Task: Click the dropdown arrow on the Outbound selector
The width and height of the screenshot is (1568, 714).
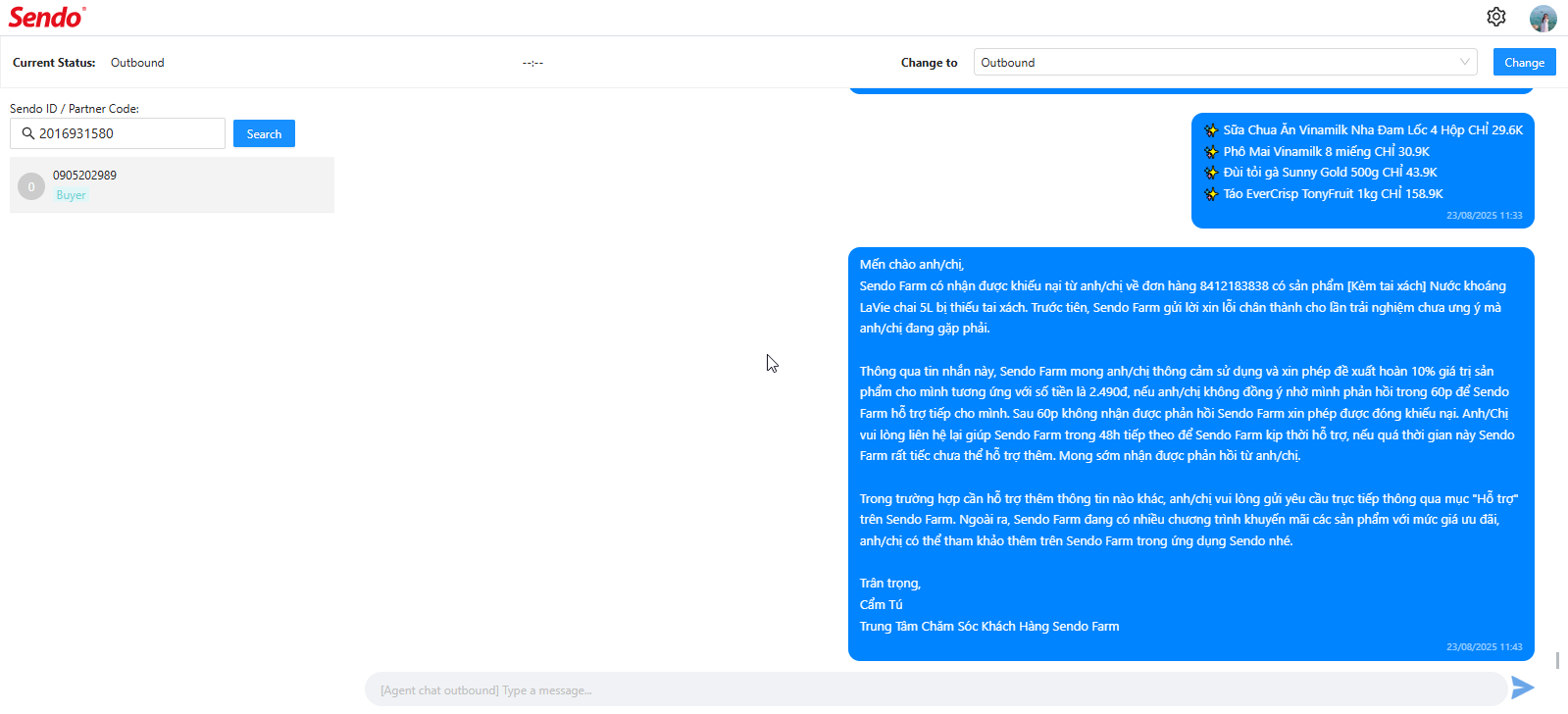Action: pyautogui.click(x=1465, y=62)
